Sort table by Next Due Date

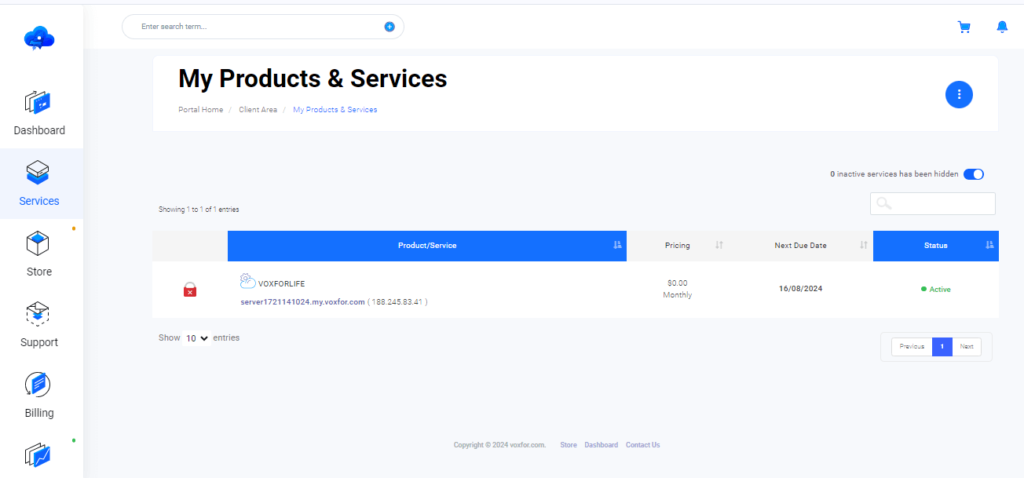click(x=800, y=246)
